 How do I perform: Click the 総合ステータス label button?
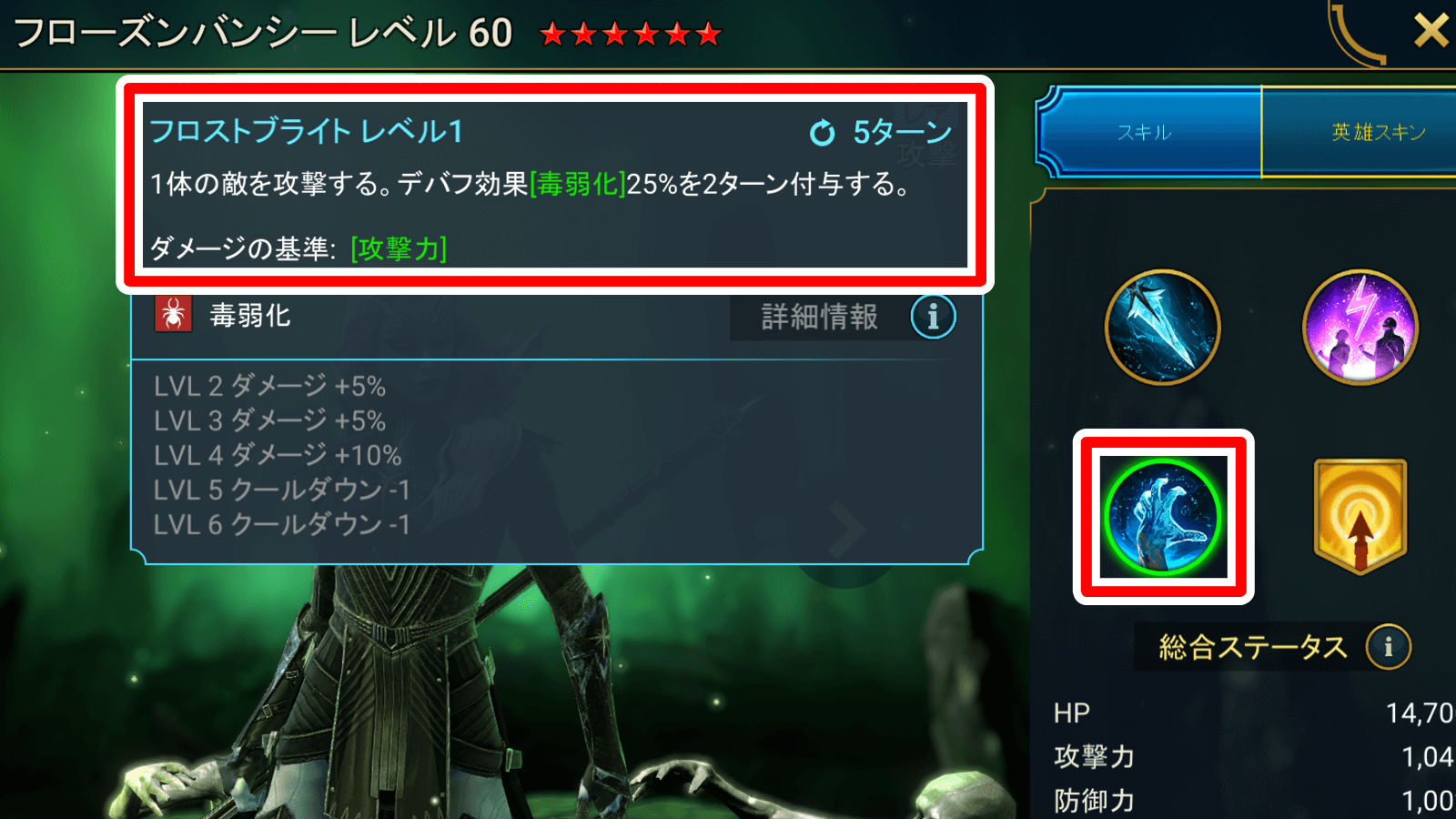coord(1252,647)
